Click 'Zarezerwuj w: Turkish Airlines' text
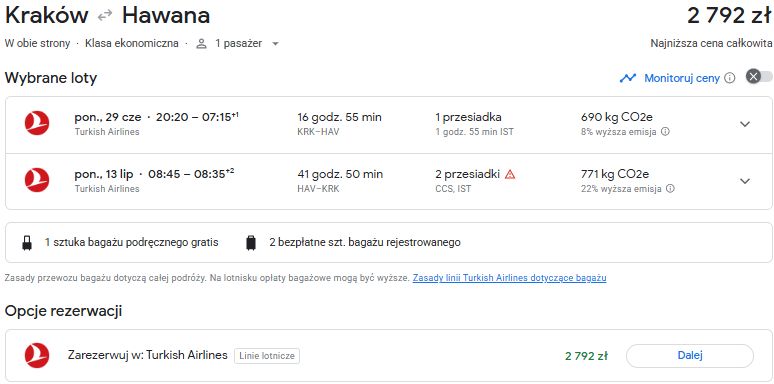Viewport: 774px width, 384px height. (x=148, y=355)
